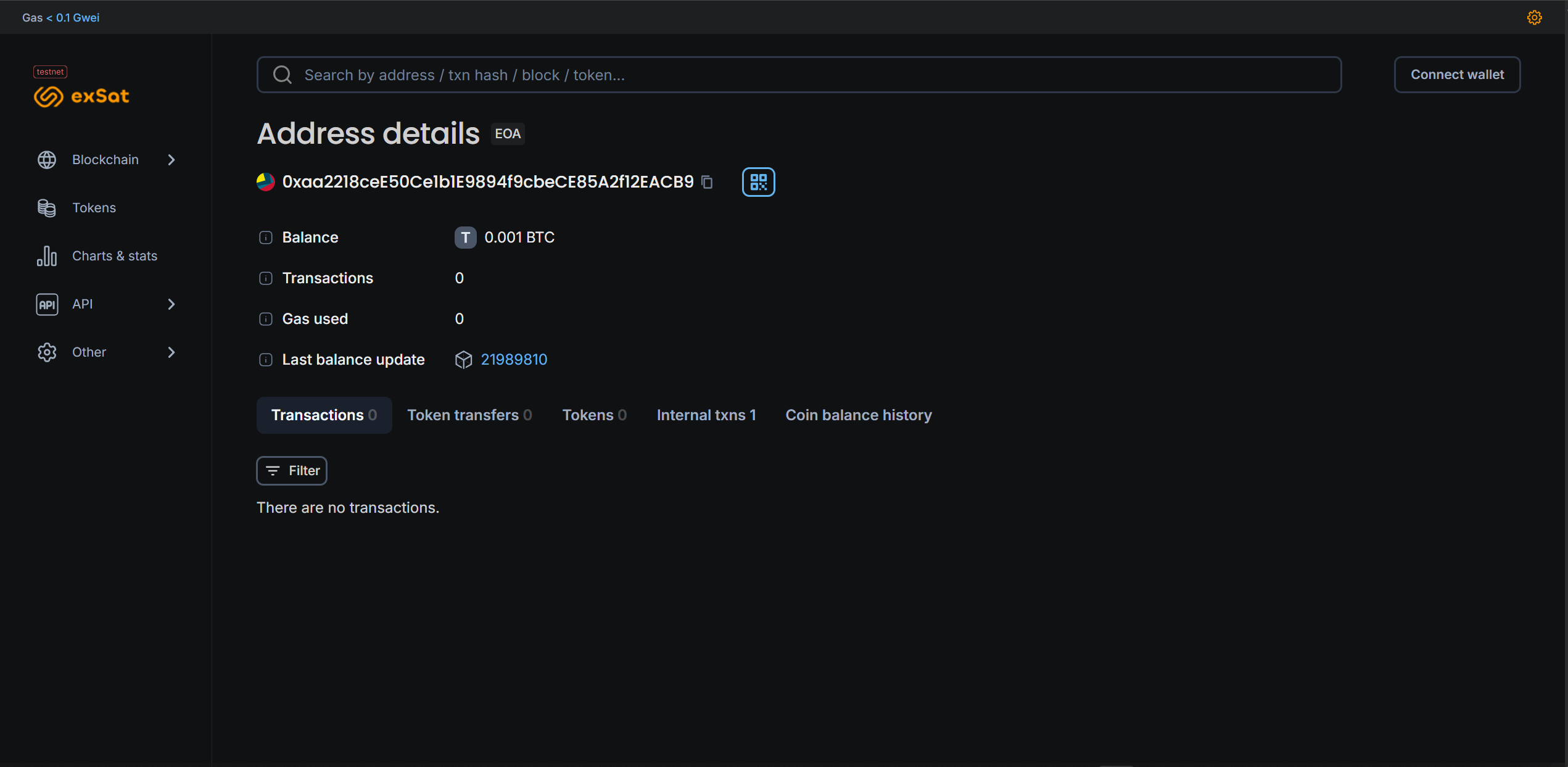
Task: Show QR code for the address
Action: [x=758, y=182]
